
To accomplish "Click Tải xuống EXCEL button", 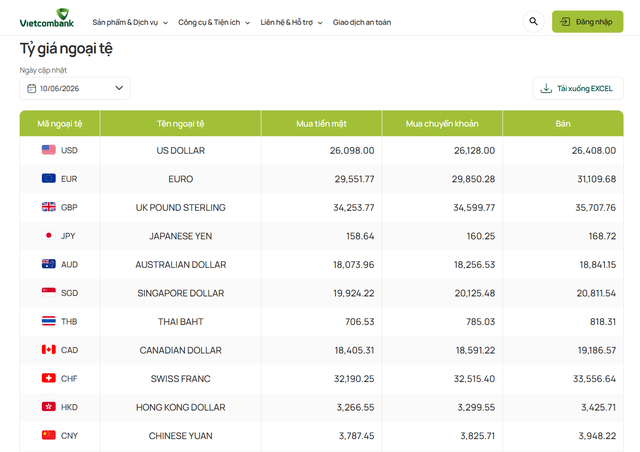I will click(x=578, y=88).
